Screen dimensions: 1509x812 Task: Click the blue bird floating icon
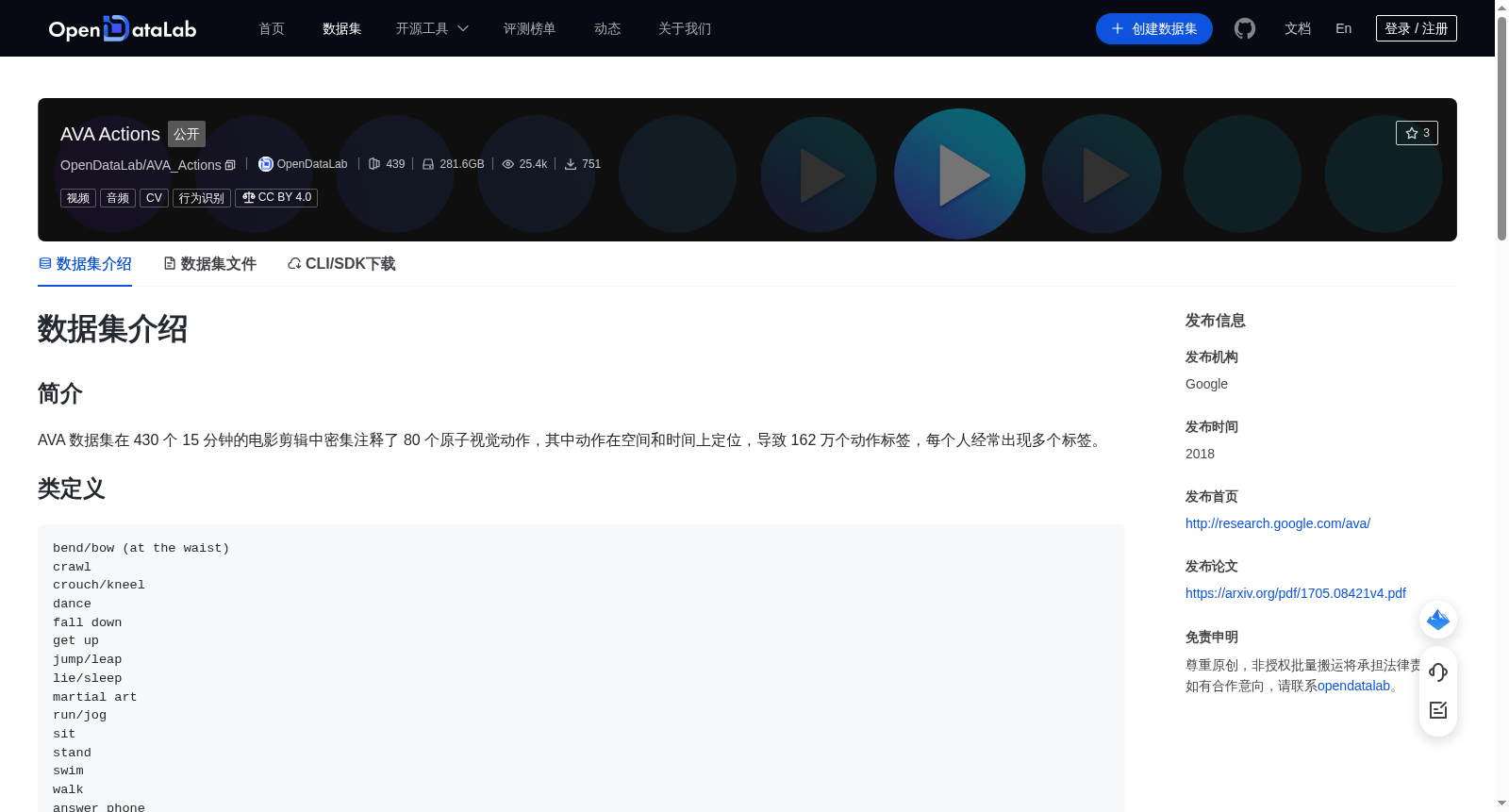[1438, 620]
